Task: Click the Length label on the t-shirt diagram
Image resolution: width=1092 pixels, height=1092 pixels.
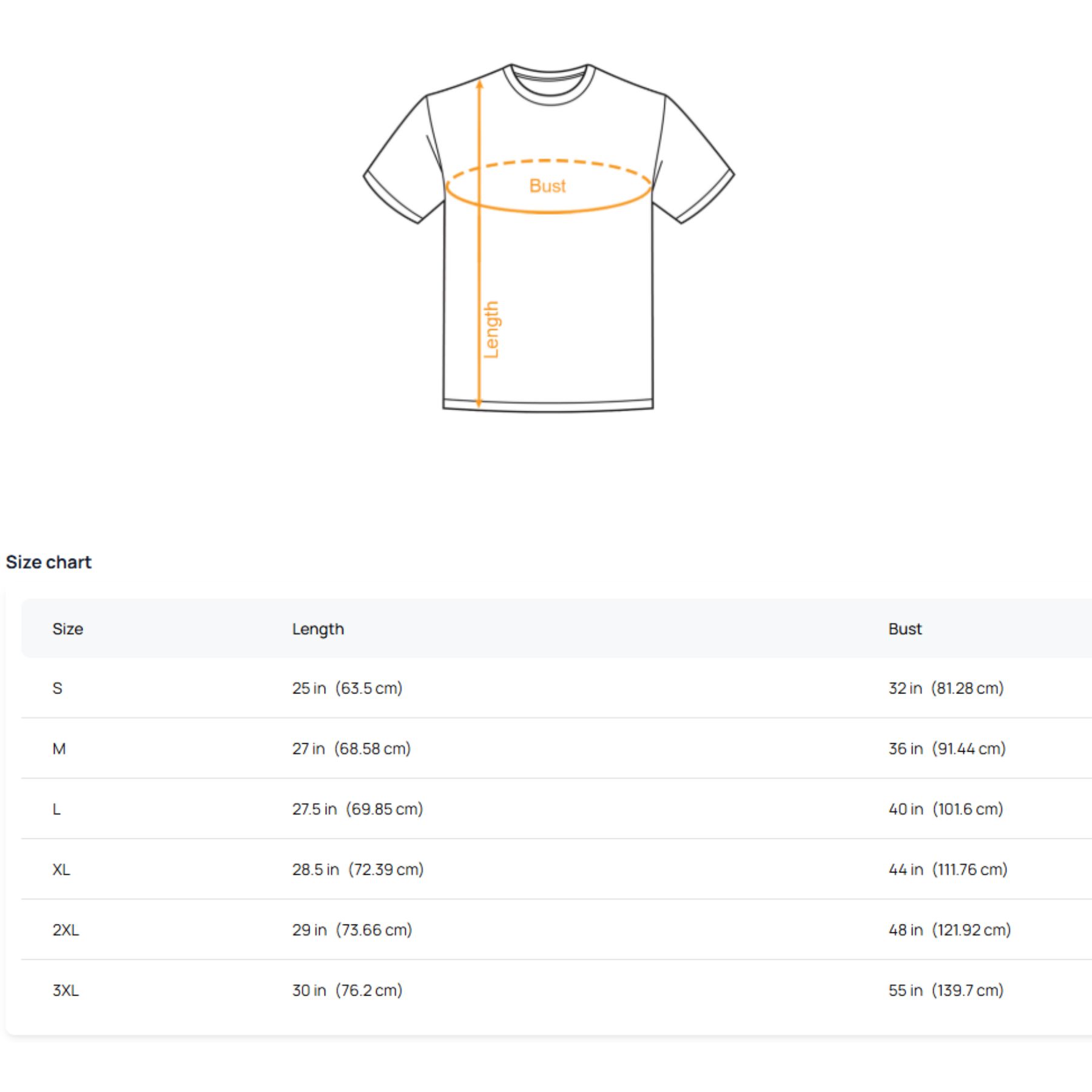Action: click(x=491, y=329)
